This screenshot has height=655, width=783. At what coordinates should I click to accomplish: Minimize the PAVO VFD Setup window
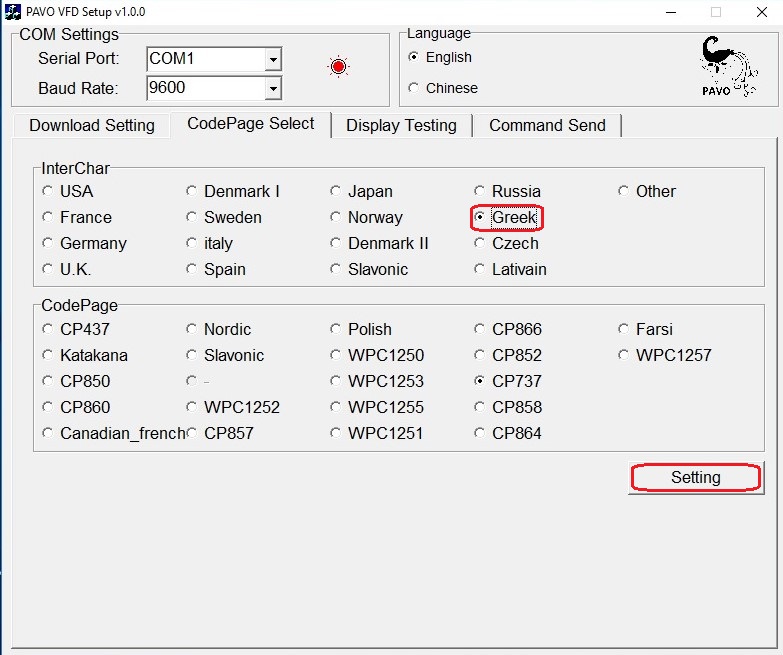[x=671, y=12]
